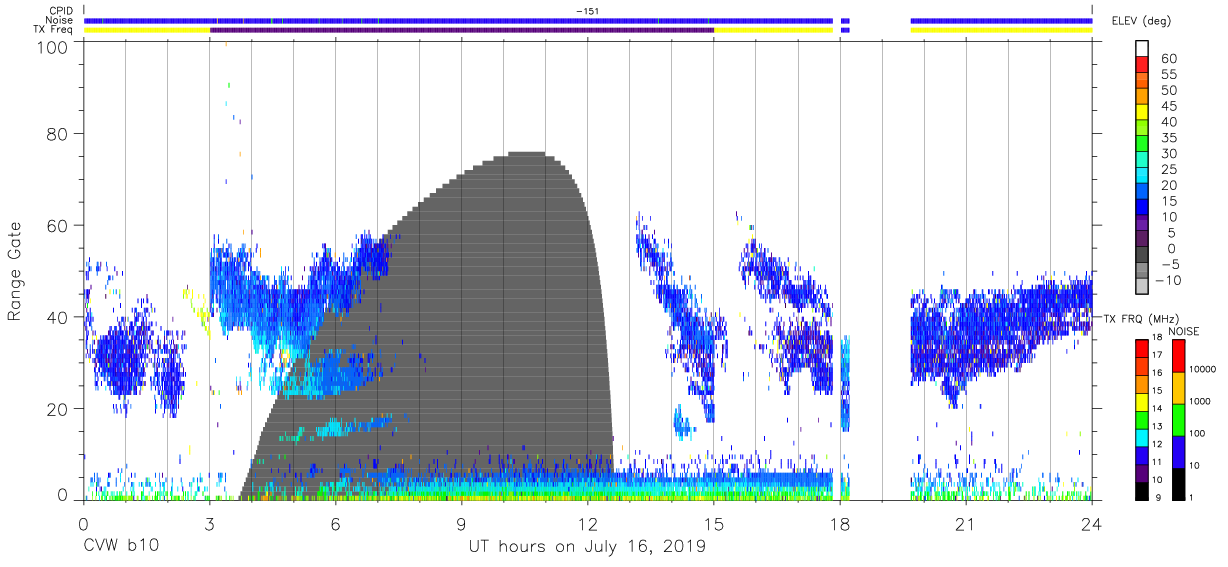Click the CPID value "-151"
The image size is (1228, 567).
pos(587,11)
